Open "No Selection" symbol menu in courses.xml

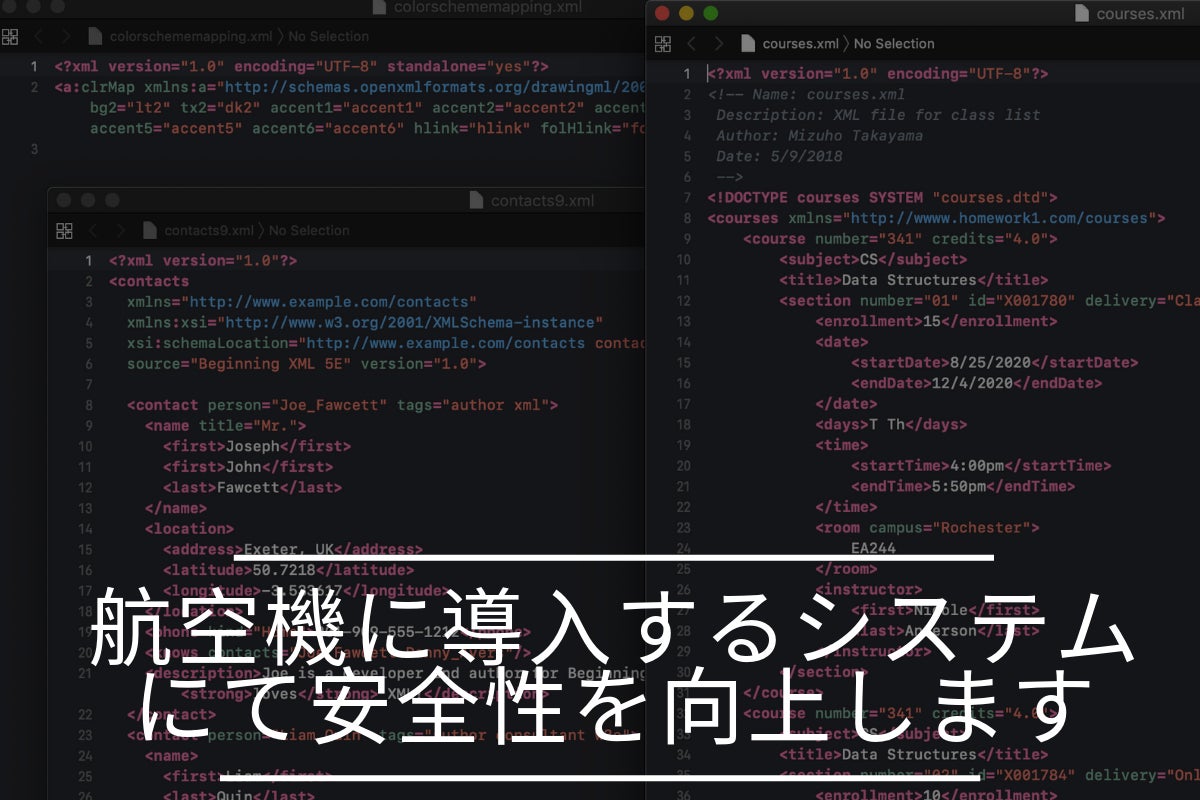coord(893,44)
